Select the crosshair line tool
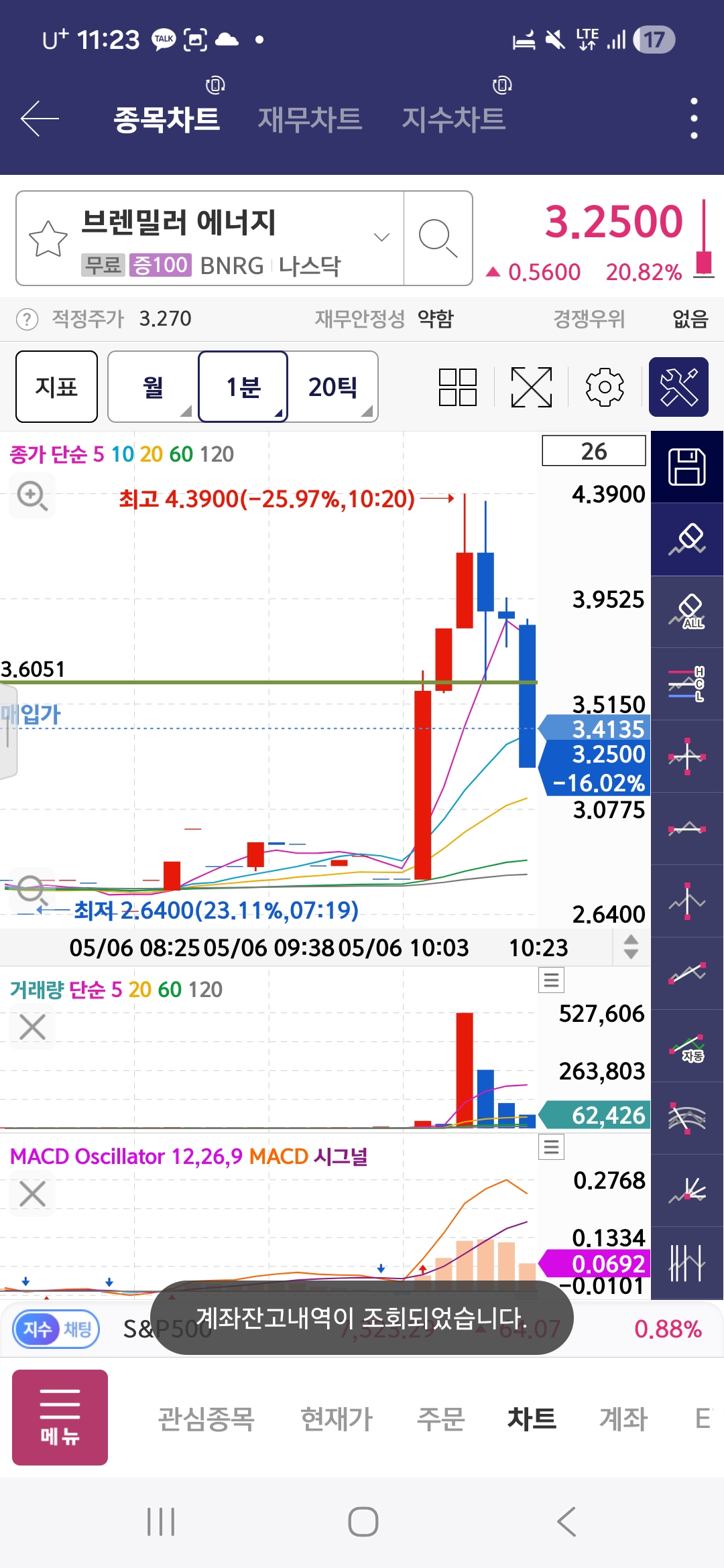This screenshot has width=724, height=1568. click(687, 757)
